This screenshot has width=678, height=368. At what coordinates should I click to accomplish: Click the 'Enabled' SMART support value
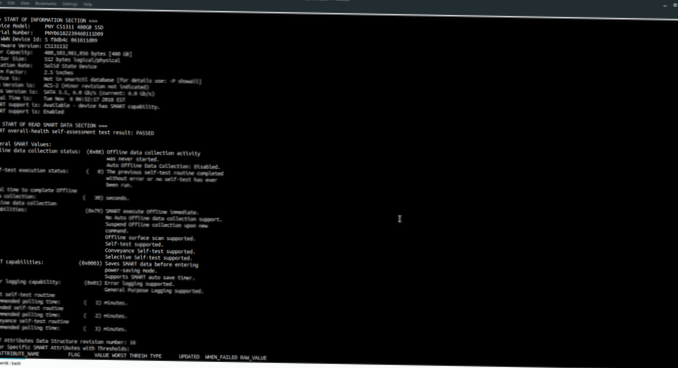pyautogui.click(x=54, y=112)
